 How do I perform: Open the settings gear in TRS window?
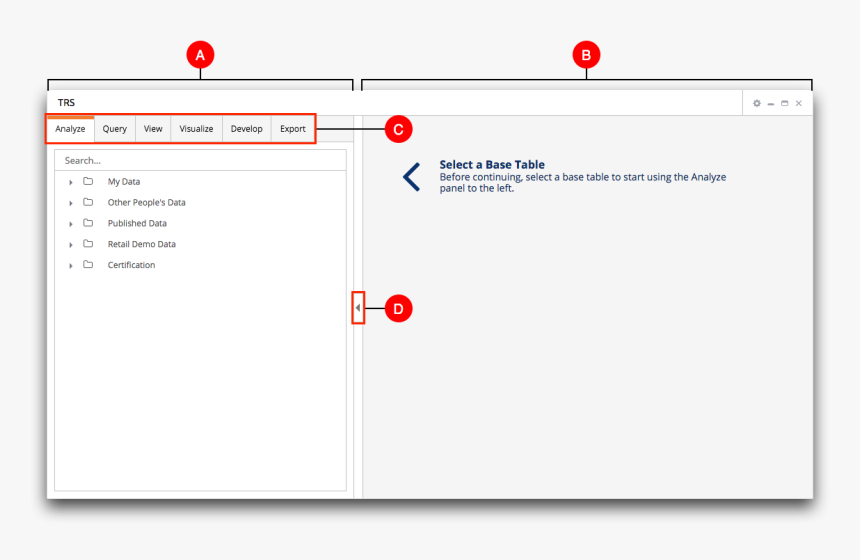coord(757,103)
